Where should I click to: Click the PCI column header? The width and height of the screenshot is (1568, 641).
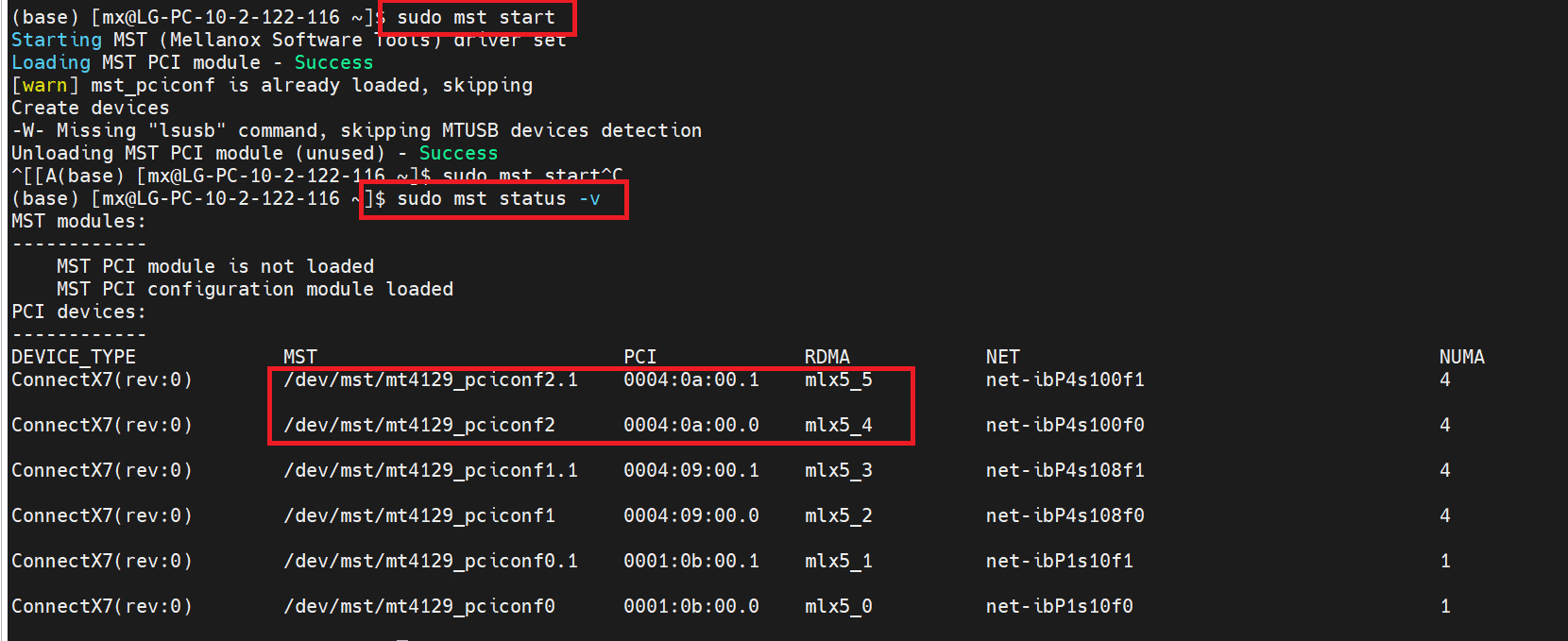(640, 358)
